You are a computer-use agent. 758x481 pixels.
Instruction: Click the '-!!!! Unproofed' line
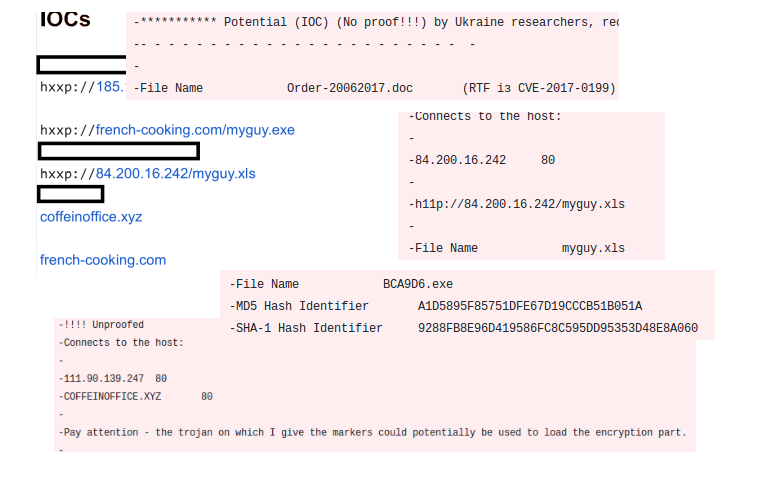102,324
